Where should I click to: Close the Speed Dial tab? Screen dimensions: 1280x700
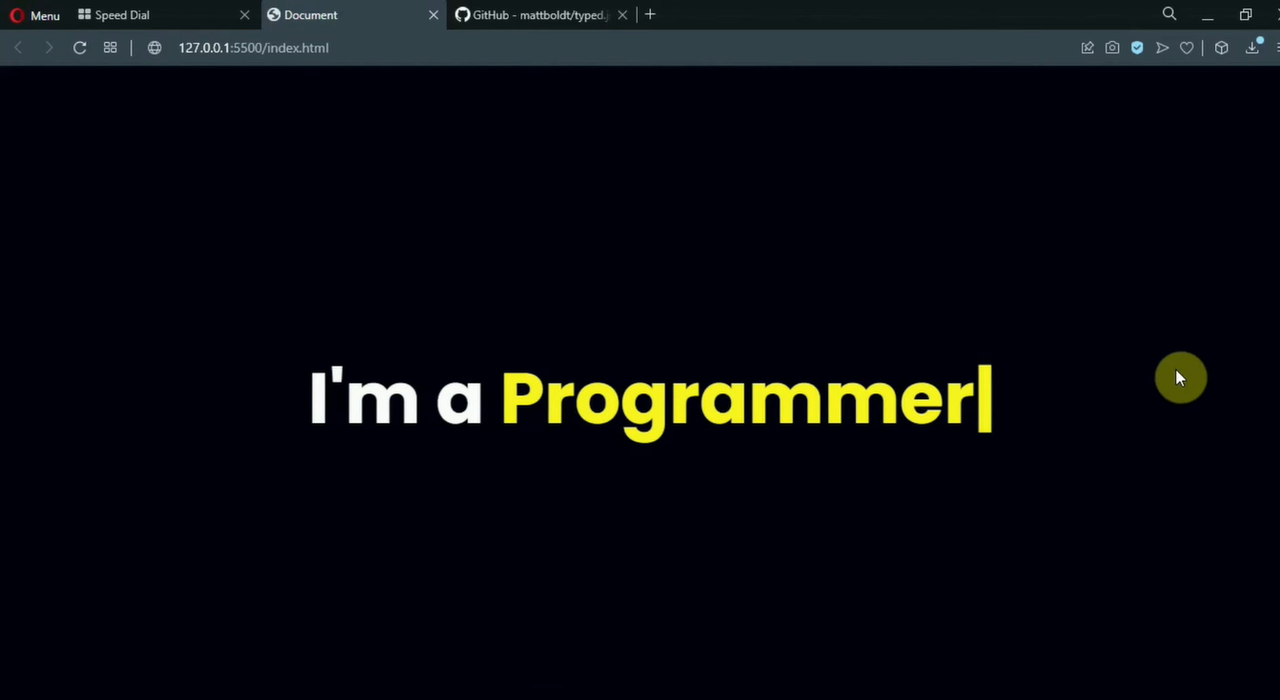[244, 15]
